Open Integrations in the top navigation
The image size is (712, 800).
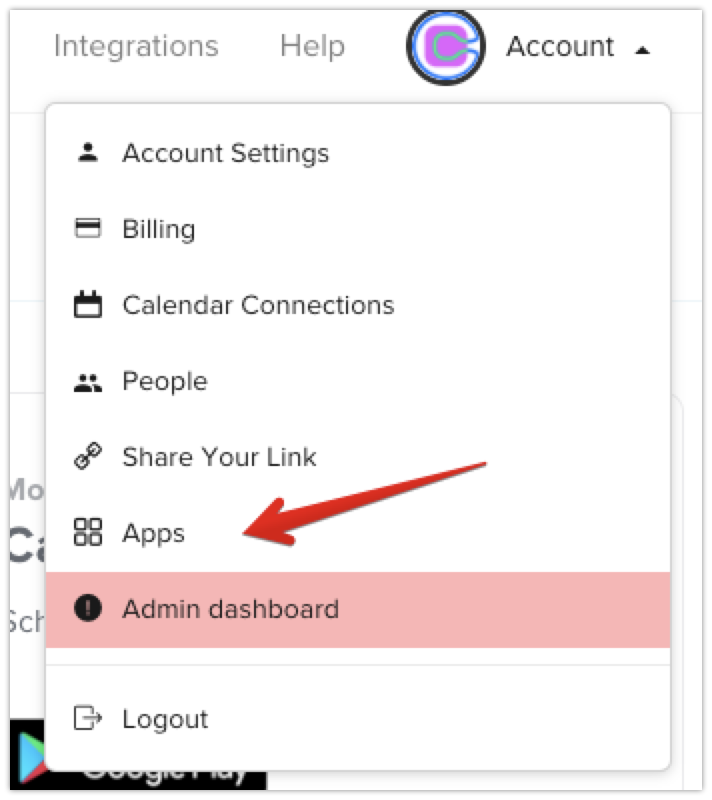136,46
